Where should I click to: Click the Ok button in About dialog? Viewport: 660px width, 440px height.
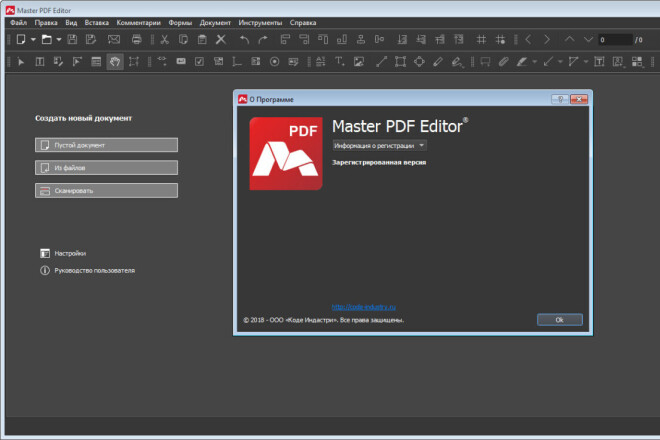pos(560,320)
